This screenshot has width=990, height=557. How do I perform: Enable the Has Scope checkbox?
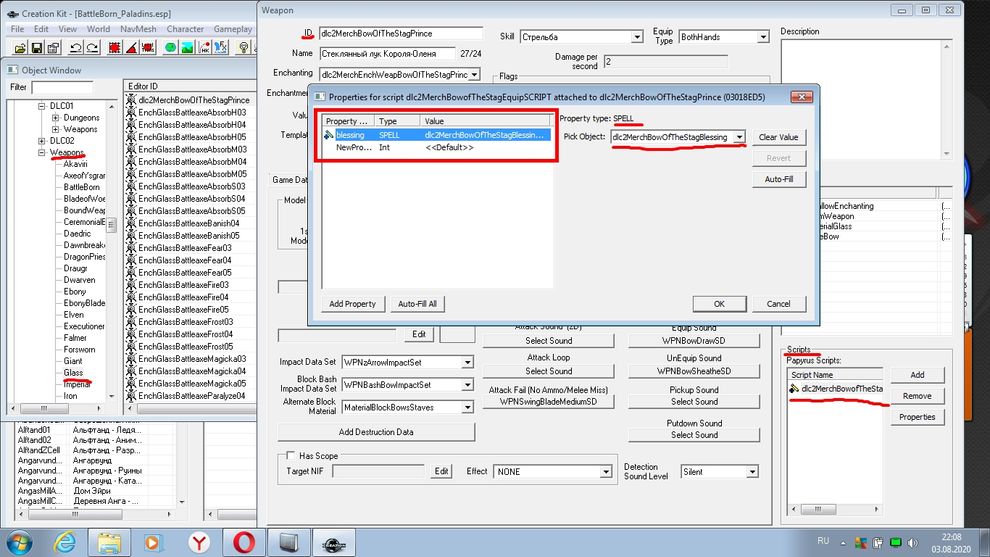click(x=291, y=456)
